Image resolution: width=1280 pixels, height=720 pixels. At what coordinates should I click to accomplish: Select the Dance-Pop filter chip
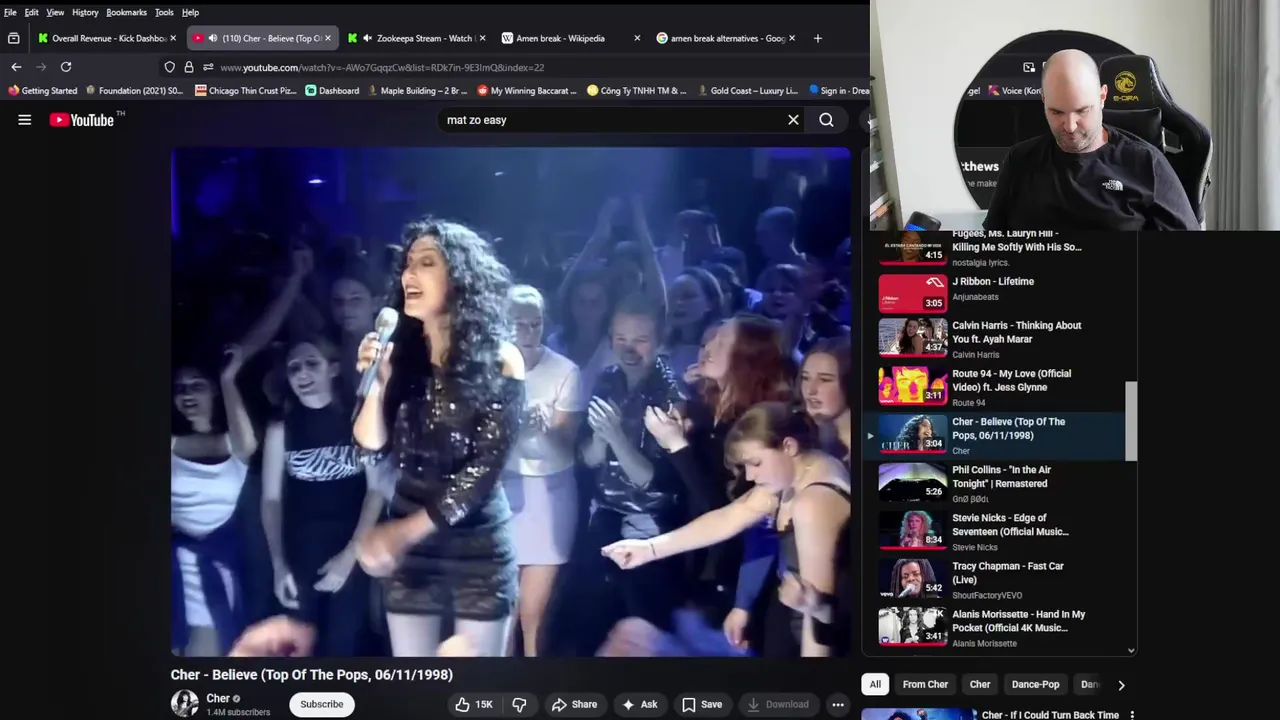click(x=1035, y=685)
